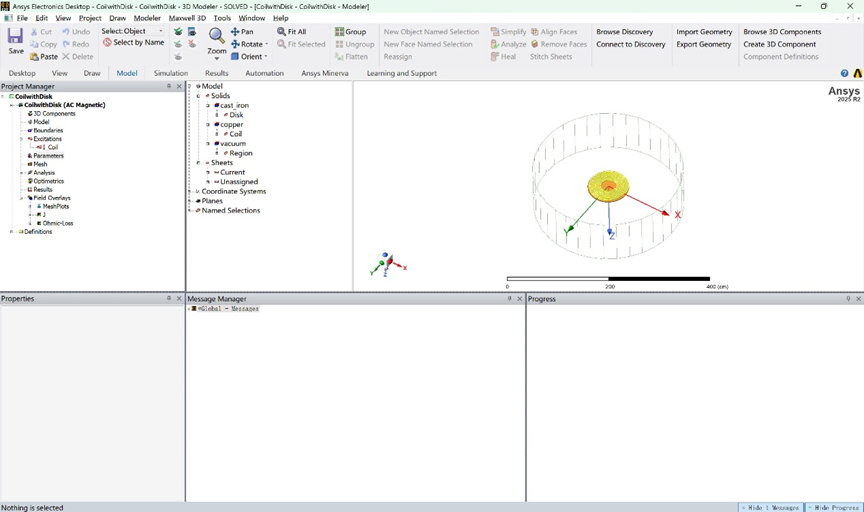Open the Zoom dropdown arrow
The width and height of the screenshot is (864, 512).
click(217, 58)
